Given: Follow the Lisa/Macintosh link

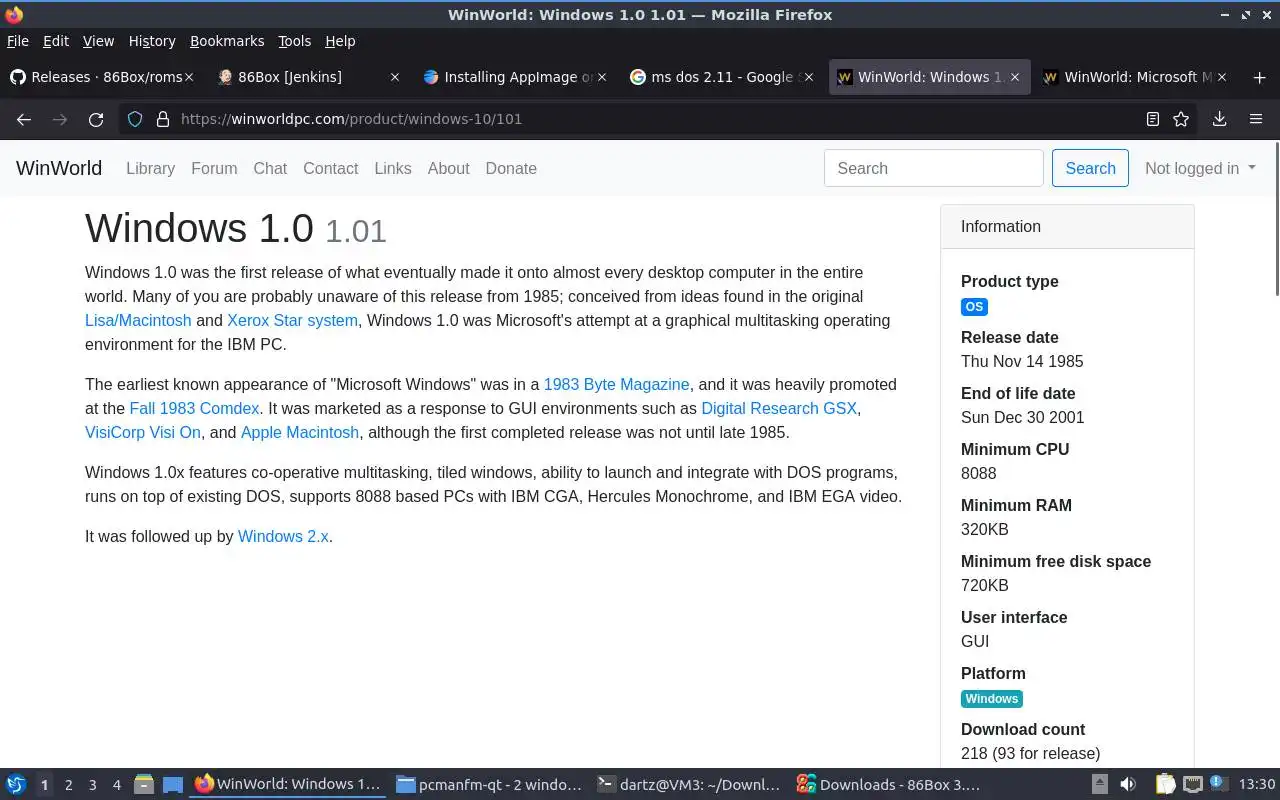Looking at the screenshot, I should tap(138, 320).
